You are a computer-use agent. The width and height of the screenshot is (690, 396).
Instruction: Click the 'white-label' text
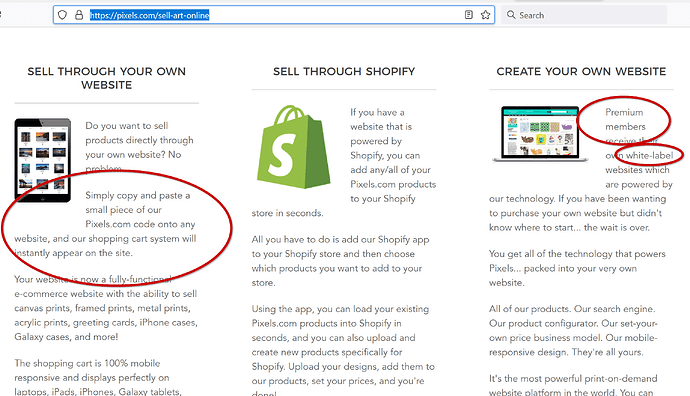(x=650, y=155)
